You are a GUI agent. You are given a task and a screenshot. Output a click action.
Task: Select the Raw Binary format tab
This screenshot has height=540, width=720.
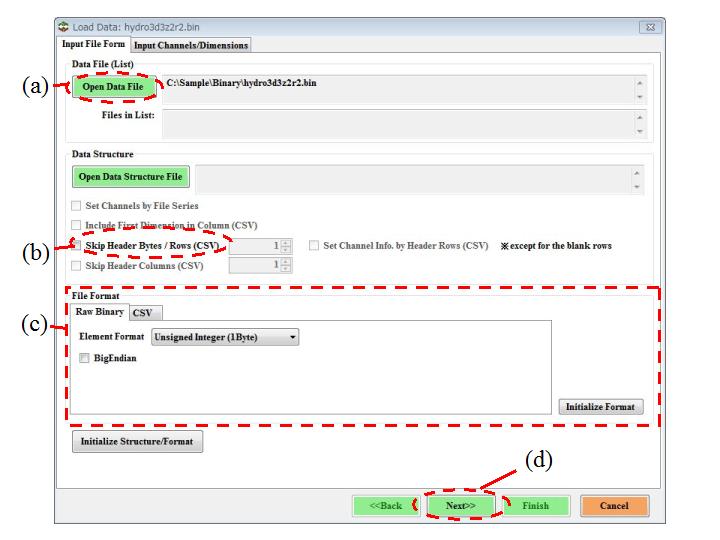point(99,312)
